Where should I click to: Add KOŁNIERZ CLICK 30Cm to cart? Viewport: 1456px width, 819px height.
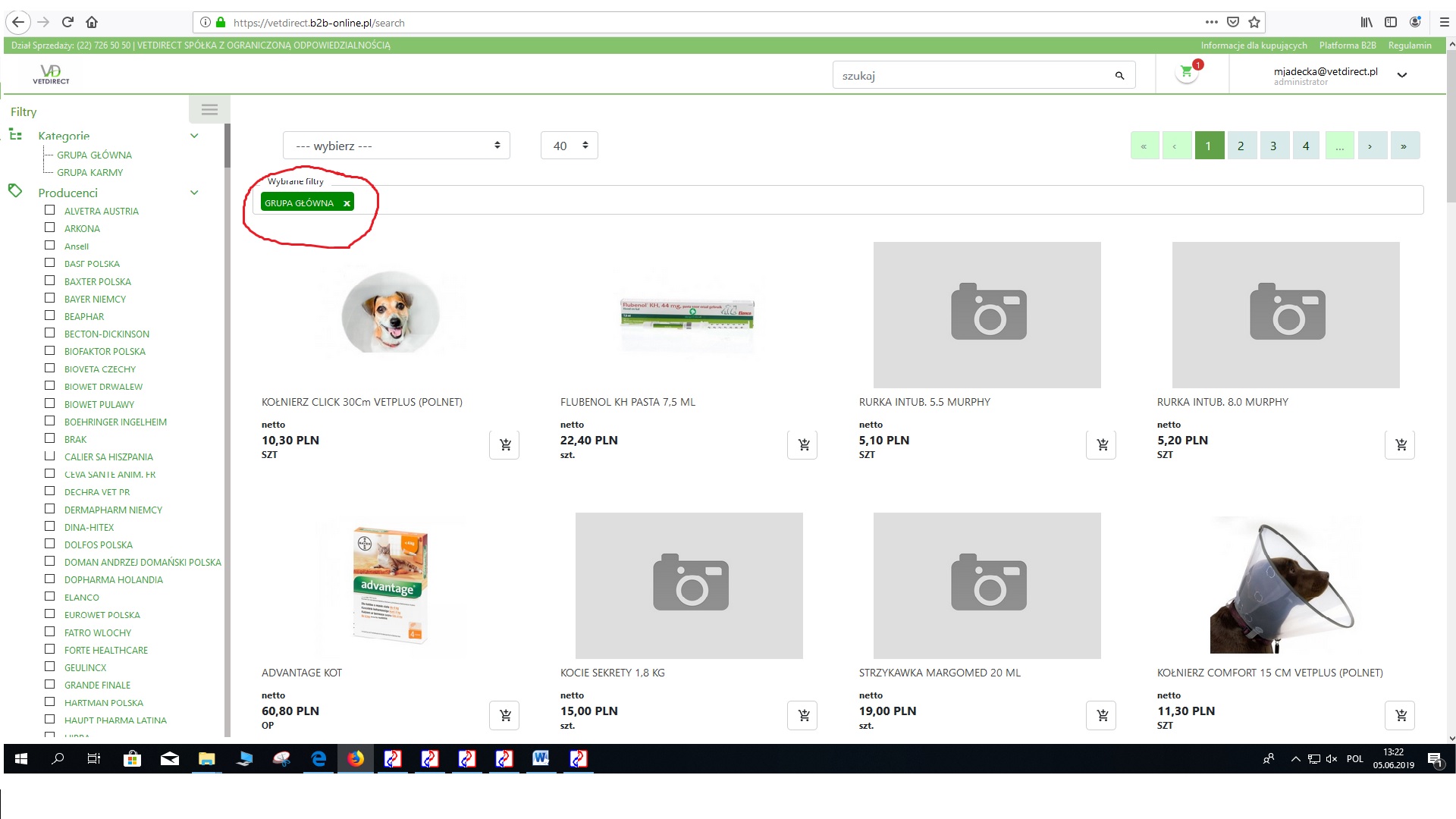click(x=505, y=445)
